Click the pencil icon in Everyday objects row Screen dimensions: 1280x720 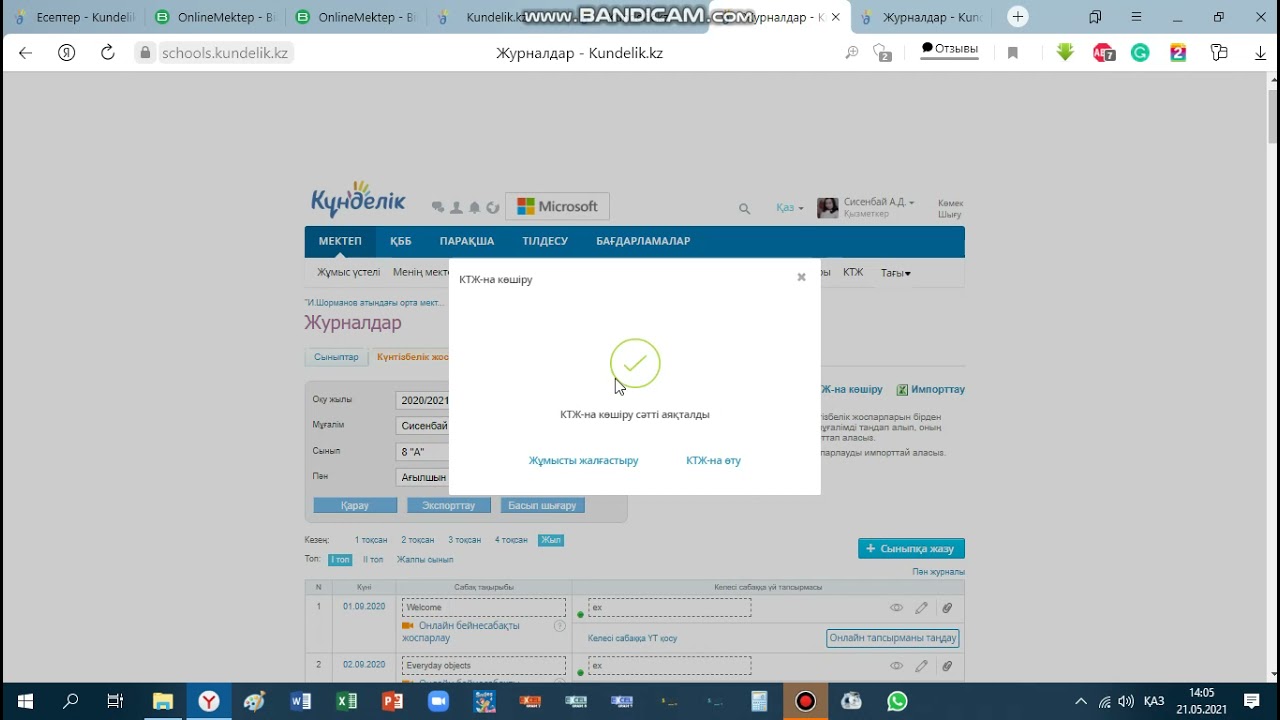tap(921, 666)
